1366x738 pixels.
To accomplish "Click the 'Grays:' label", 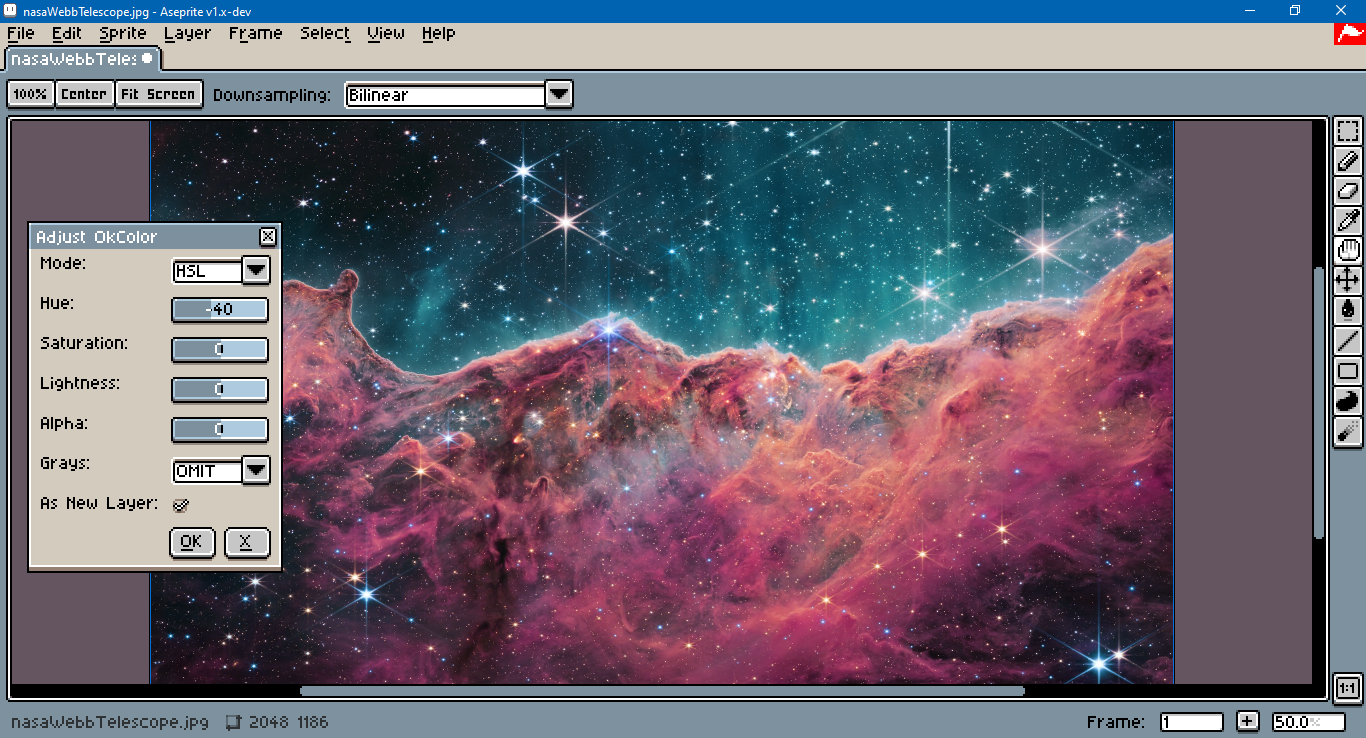I will tap(65, 464).
